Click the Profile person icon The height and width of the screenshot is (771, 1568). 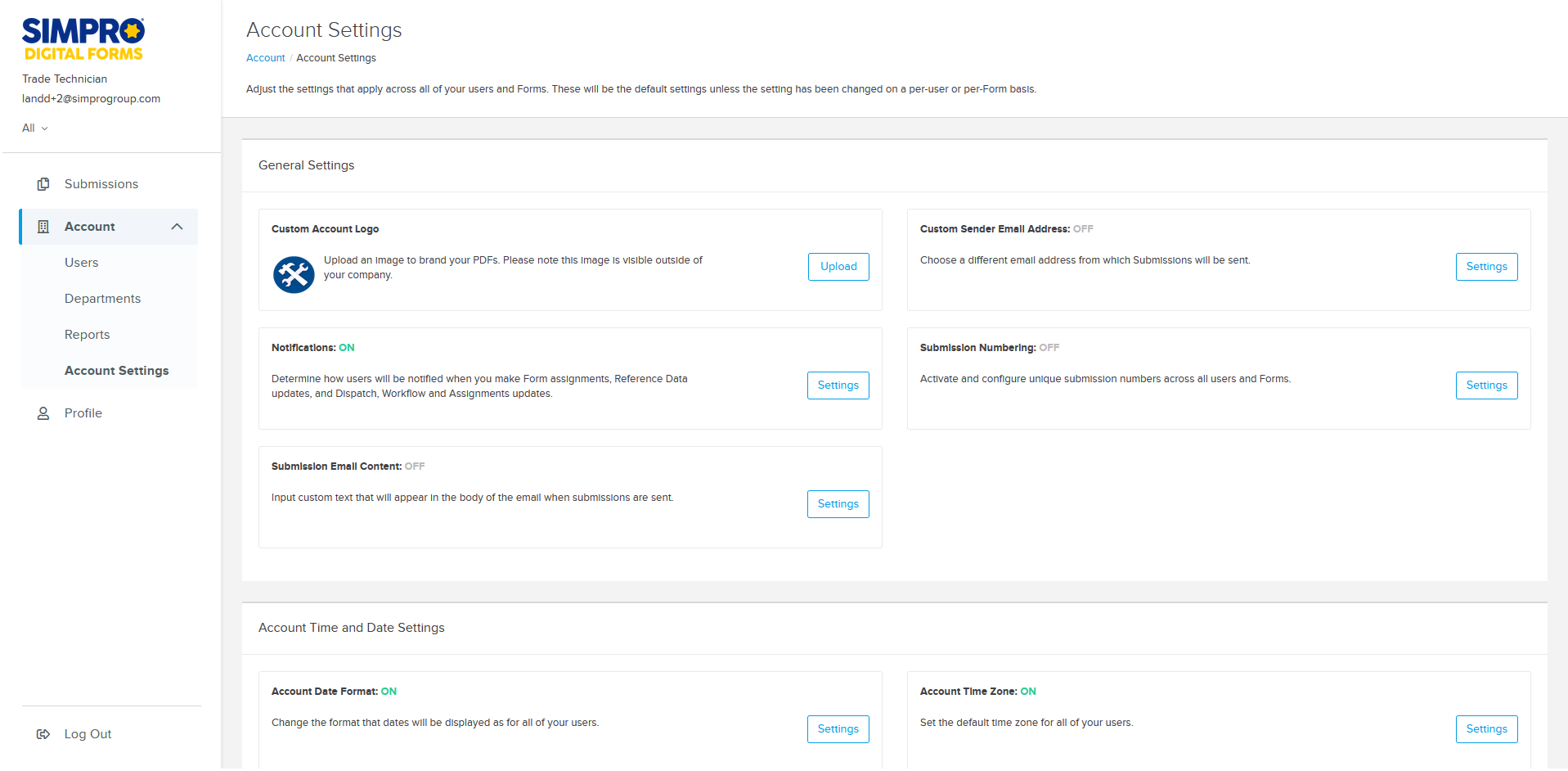click(43, 413)
